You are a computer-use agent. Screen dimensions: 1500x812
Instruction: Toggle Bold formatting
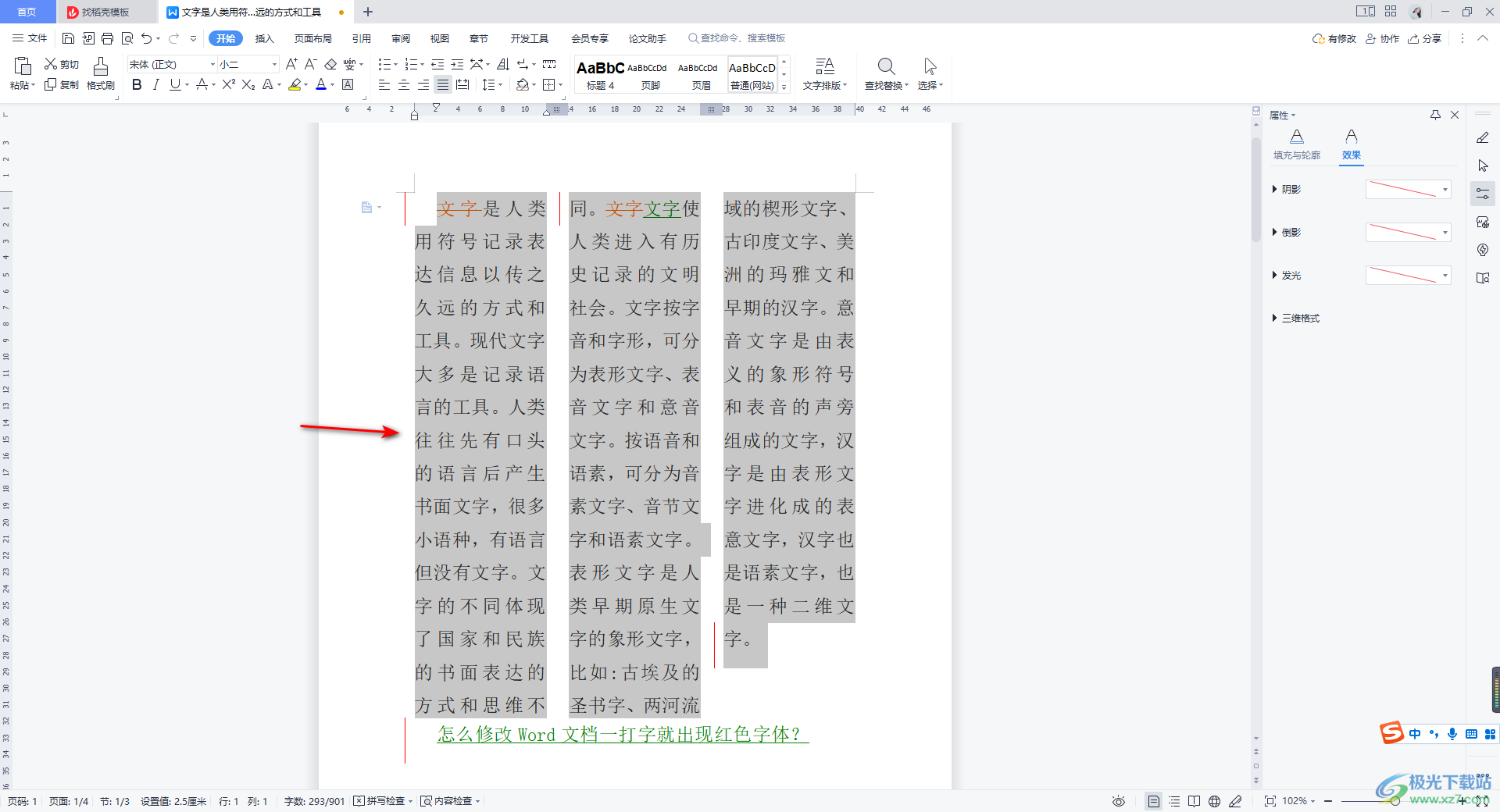(137, 84)
